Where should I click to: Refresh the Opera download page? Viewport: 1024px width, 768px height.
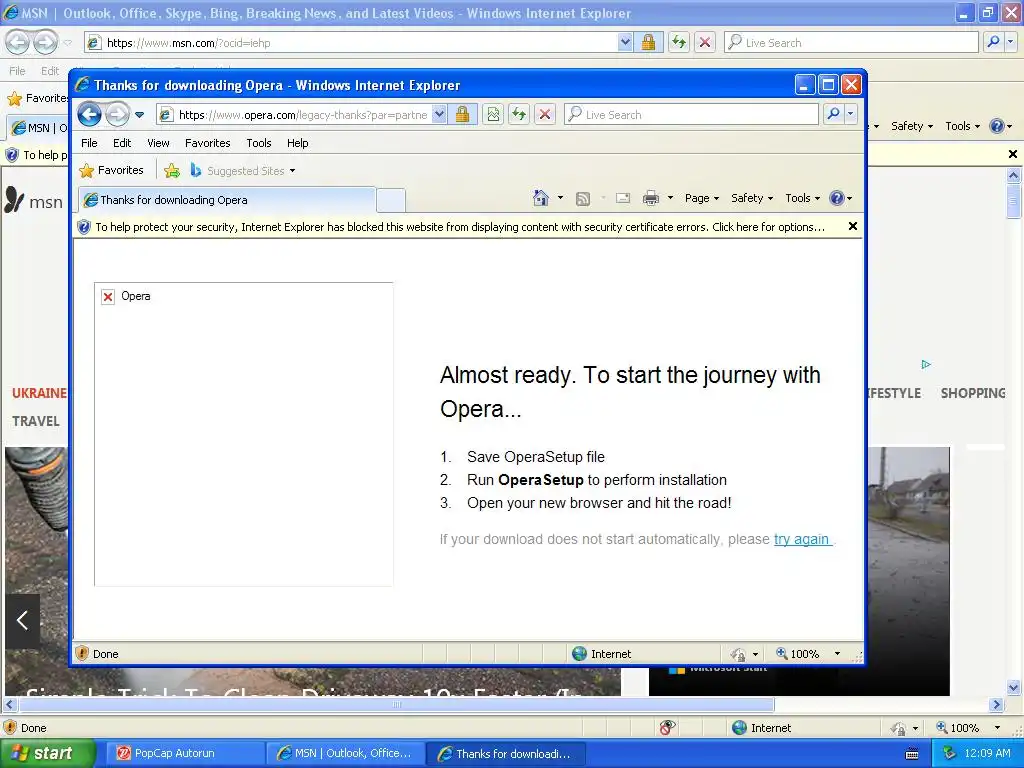point(519,115)
